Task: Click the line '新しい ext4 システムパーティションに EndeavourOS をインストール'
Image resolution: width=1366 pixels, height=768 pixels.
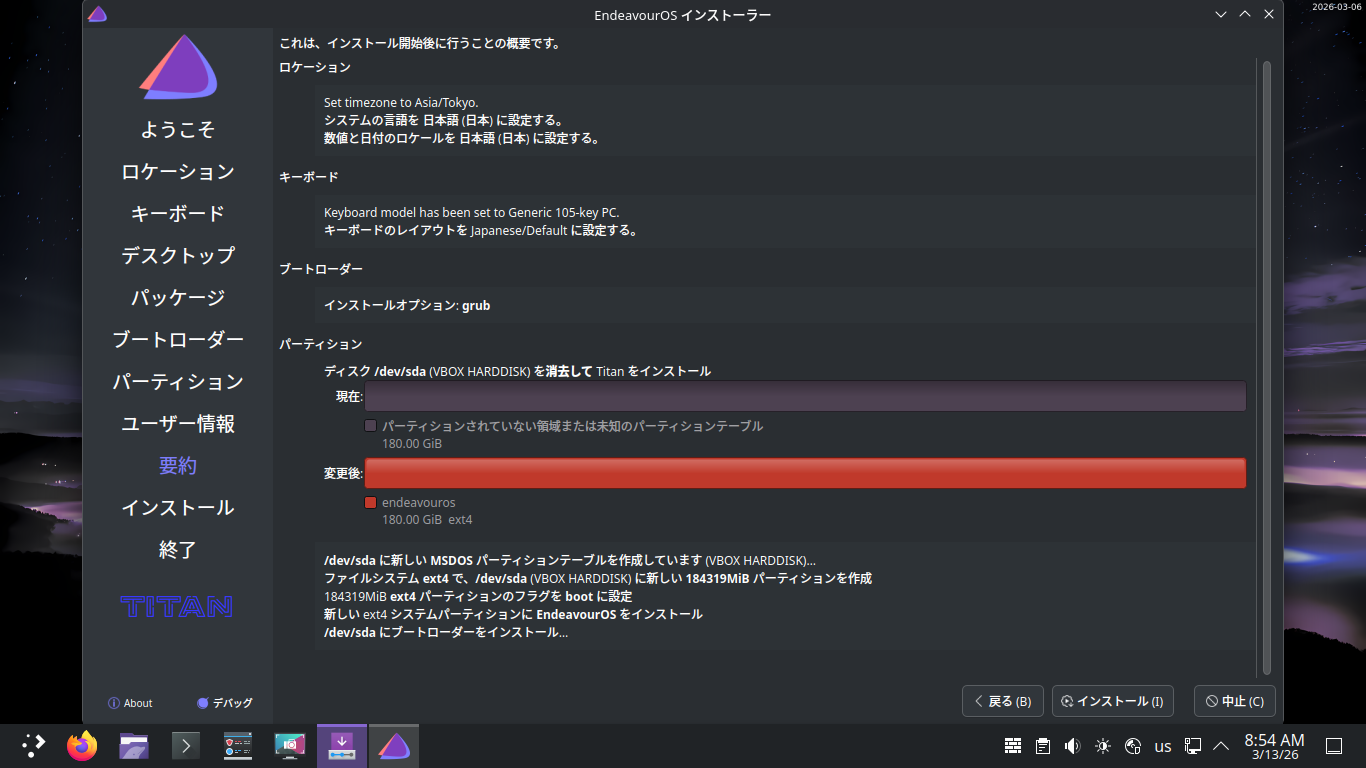Action: (x=513, y=614)
